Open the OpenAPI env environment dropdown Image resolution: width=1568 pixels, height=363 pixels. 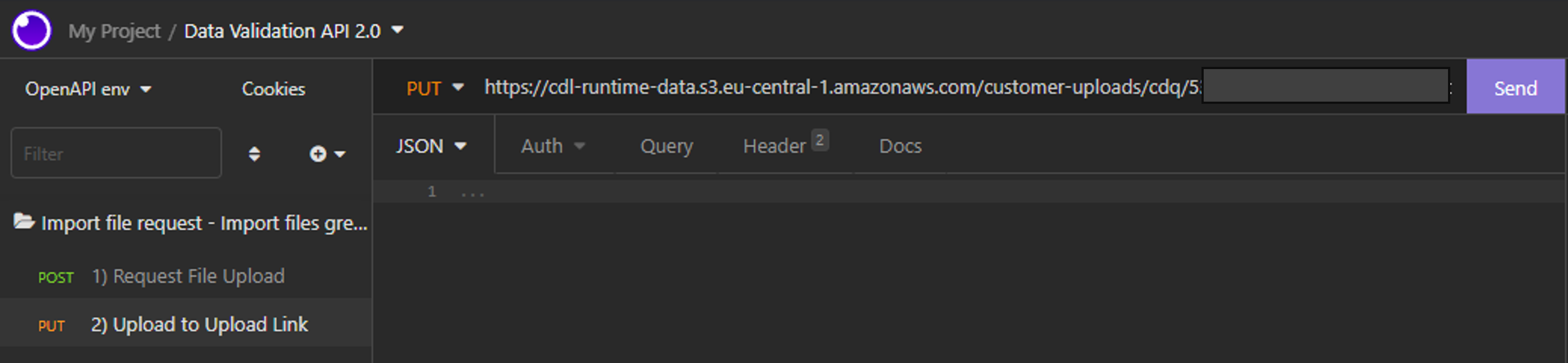[87, 89]
